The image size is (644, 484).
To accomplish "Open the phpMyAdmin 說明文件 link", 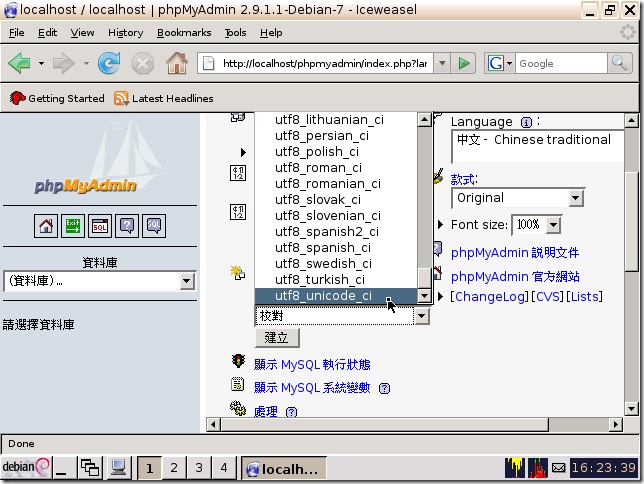I will [515, 252].
